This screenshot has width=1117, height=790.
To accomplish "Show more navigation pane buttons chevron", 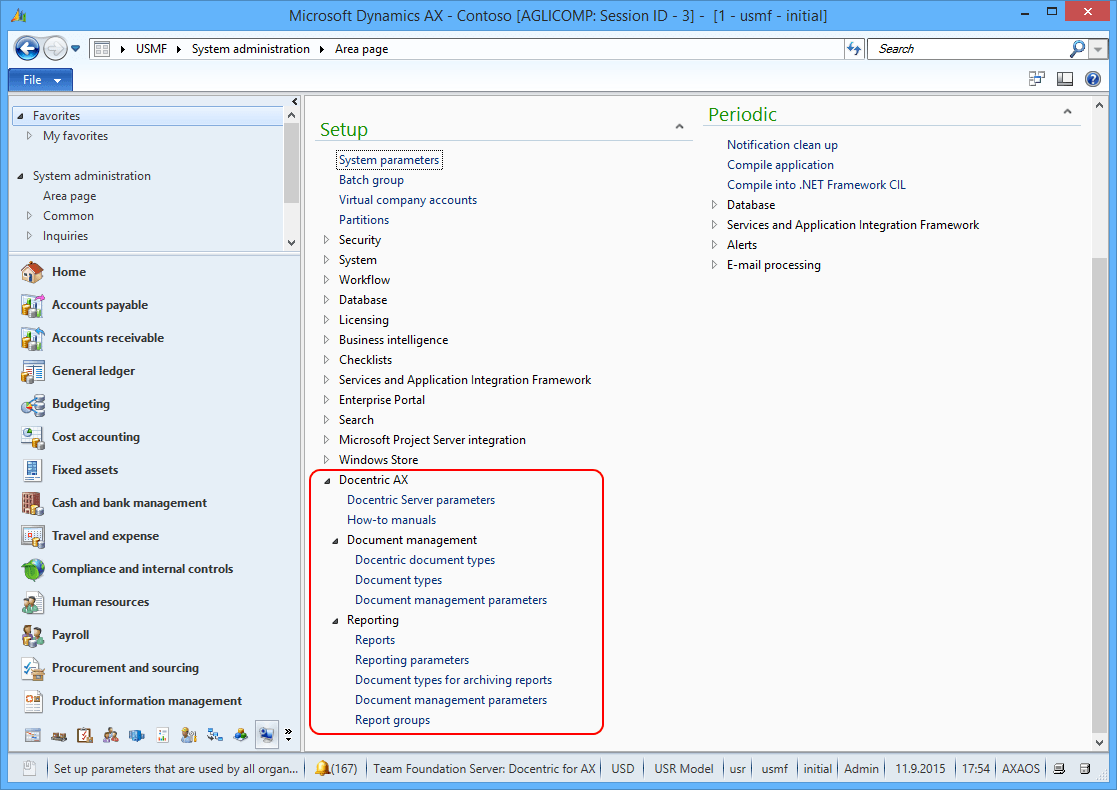I will click(x=288, y=734).
